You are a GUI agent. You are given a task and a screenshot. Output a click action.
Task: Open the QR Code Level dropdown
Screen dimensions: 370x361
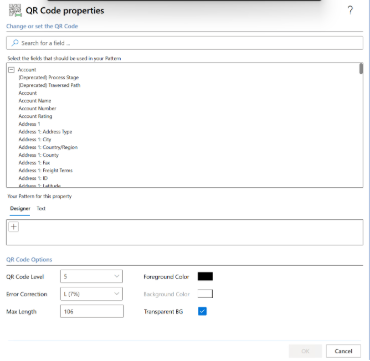(91, 276)
